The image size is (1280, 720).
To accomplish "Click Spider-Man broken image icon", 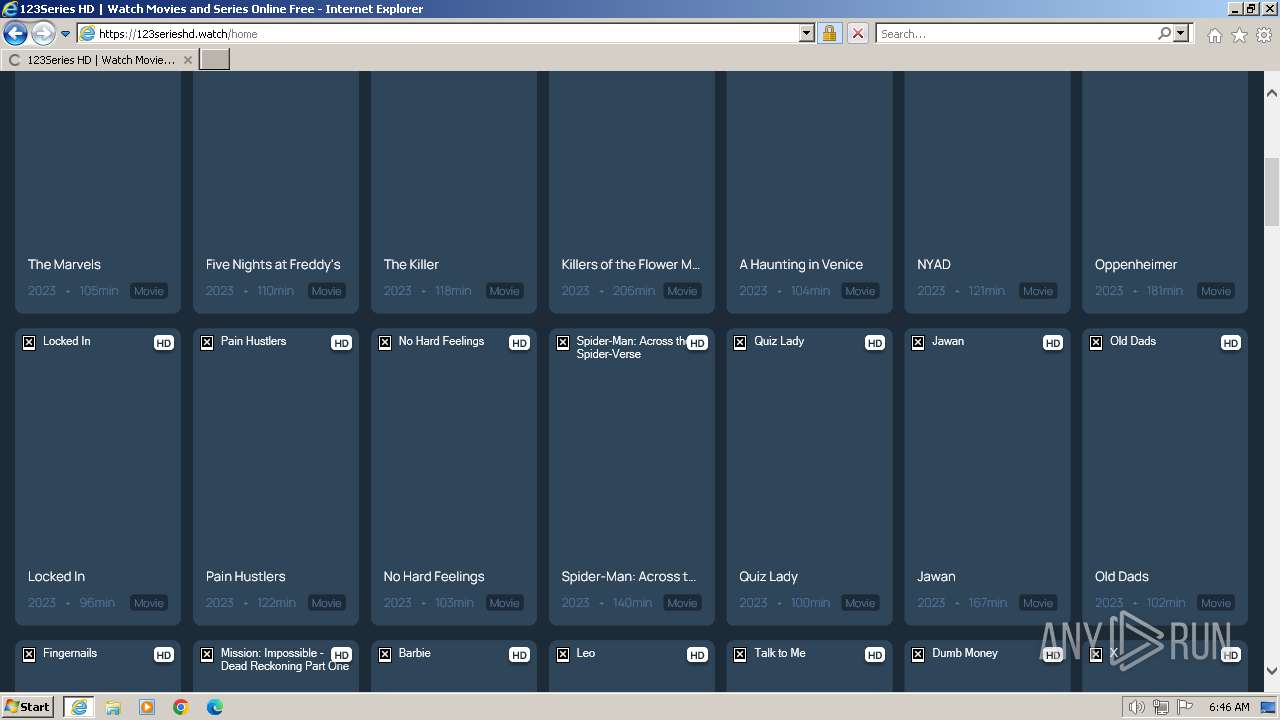I will coord(563,343).
